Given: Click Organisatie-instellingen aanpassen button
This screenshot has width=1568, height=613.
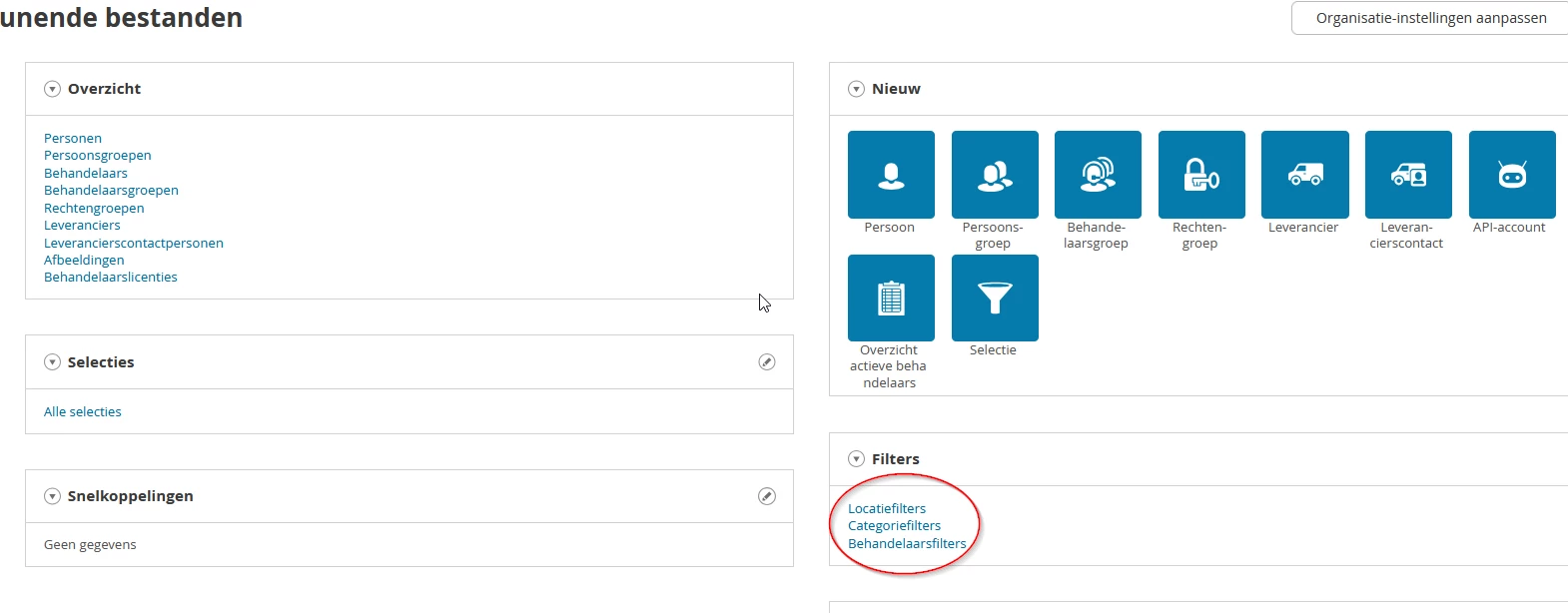Looking at the screenshot, I should click(1431, 18).
